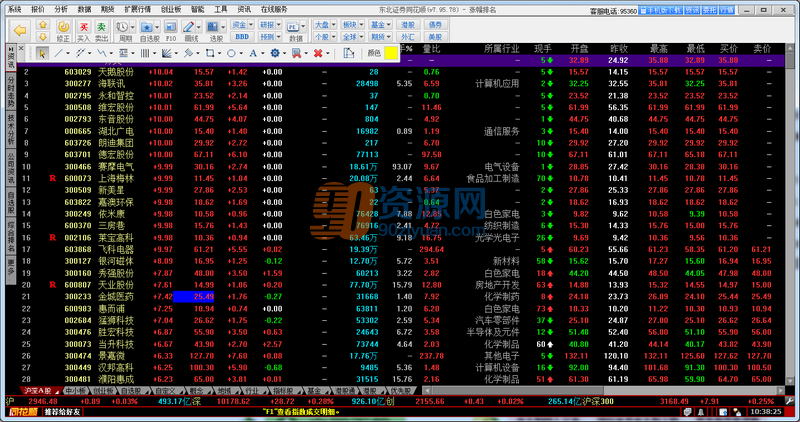Open the 技术分析 sidebar tab
This screenshot has height=422, width=800.
tap(11, 130)
